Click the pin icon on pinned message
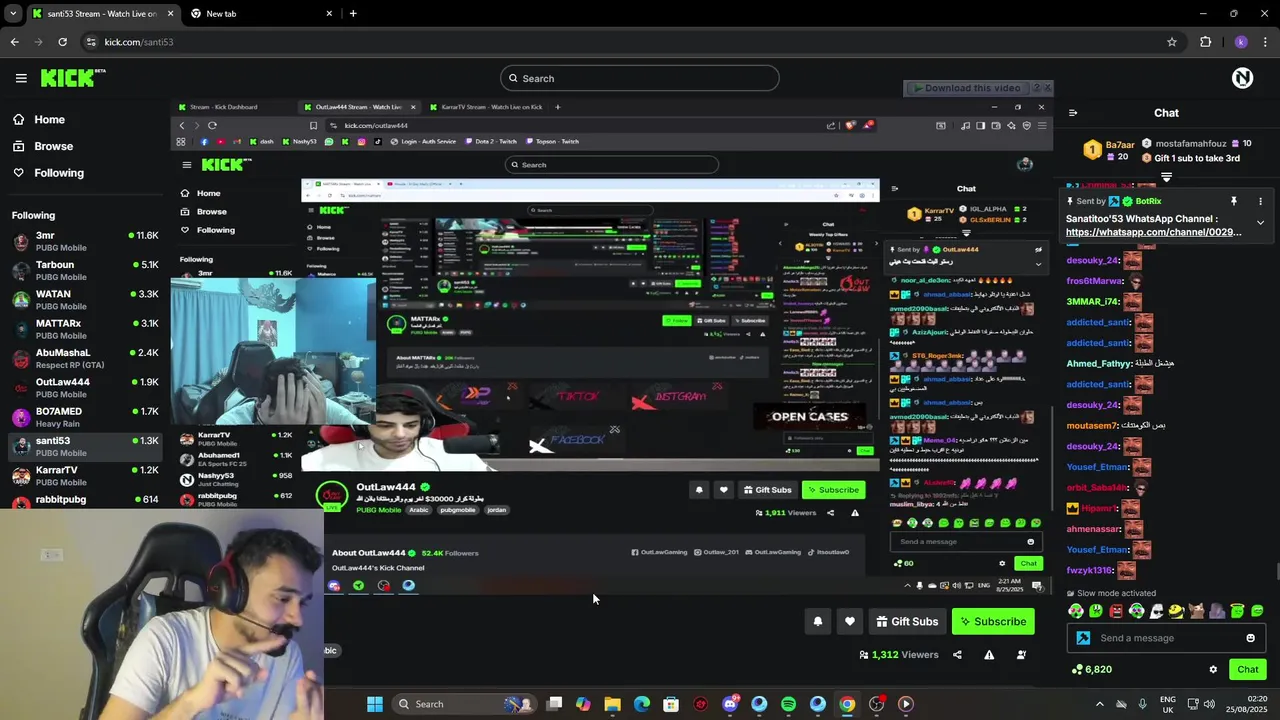This screenshot has height=720, width=1280. pos(1233,201)
